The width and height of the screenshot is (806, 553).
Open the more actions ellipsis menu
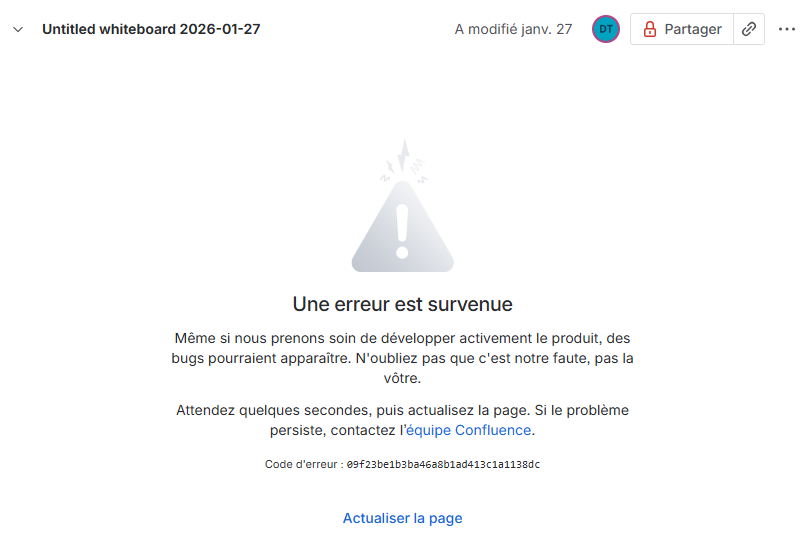(786, 29)
